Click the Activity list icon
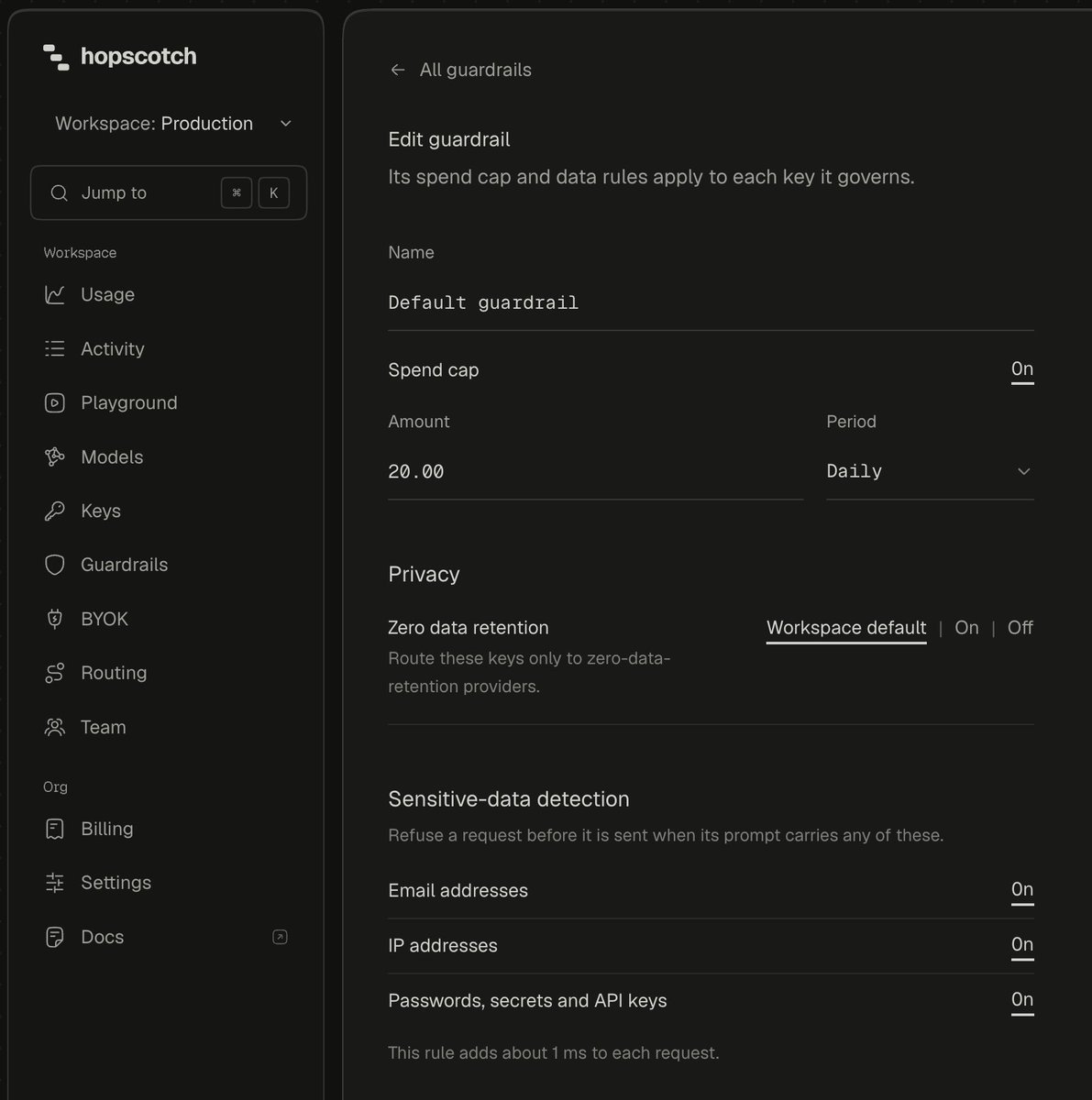 tap(55, 348)
